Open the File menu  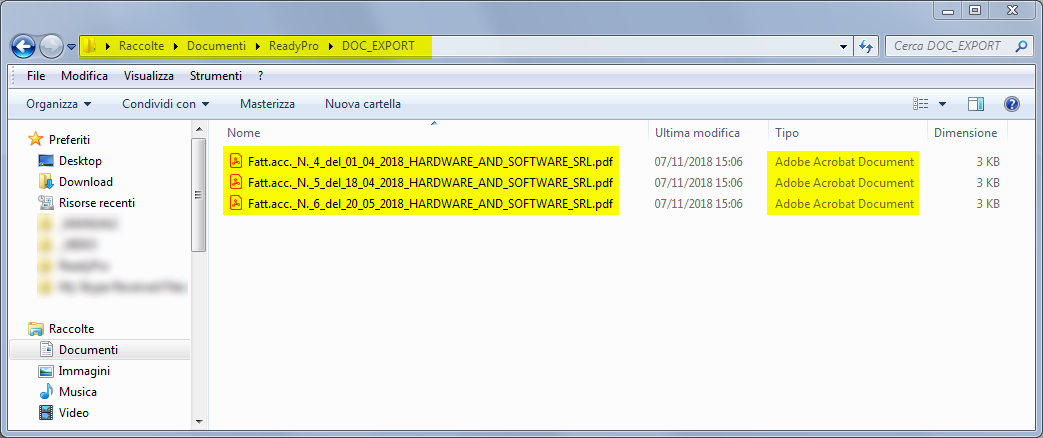(x=36, y=76)
